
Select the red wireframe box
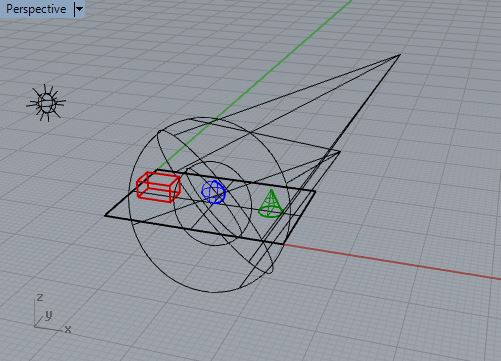coord(158,187)
